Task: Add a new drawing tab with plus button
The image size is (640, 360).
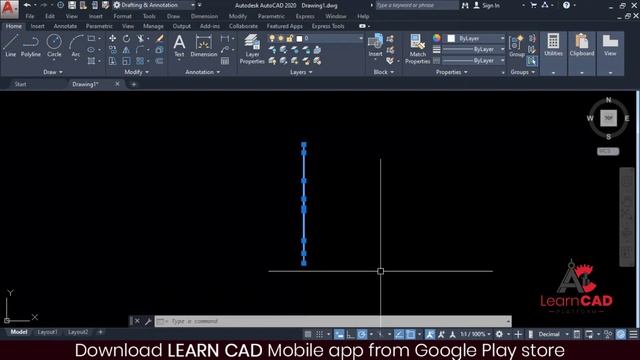Action: point(133,84)
